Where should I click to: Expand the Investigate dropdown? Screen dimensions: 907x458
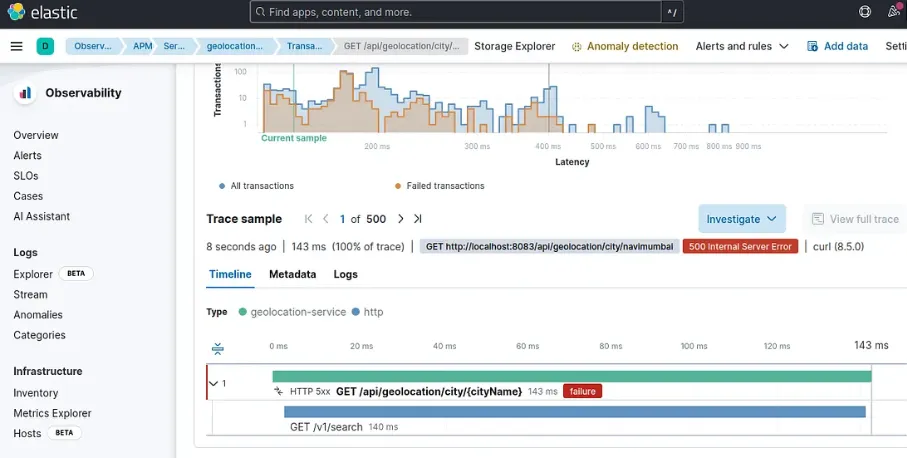click(742, 219)
